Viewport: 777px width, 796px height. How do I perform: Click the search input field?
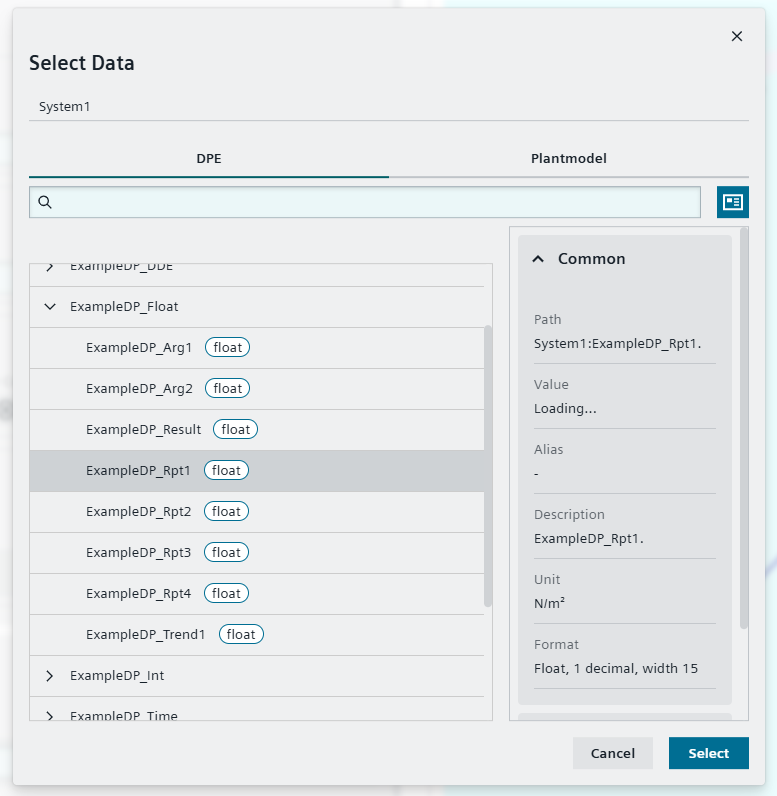375,202
